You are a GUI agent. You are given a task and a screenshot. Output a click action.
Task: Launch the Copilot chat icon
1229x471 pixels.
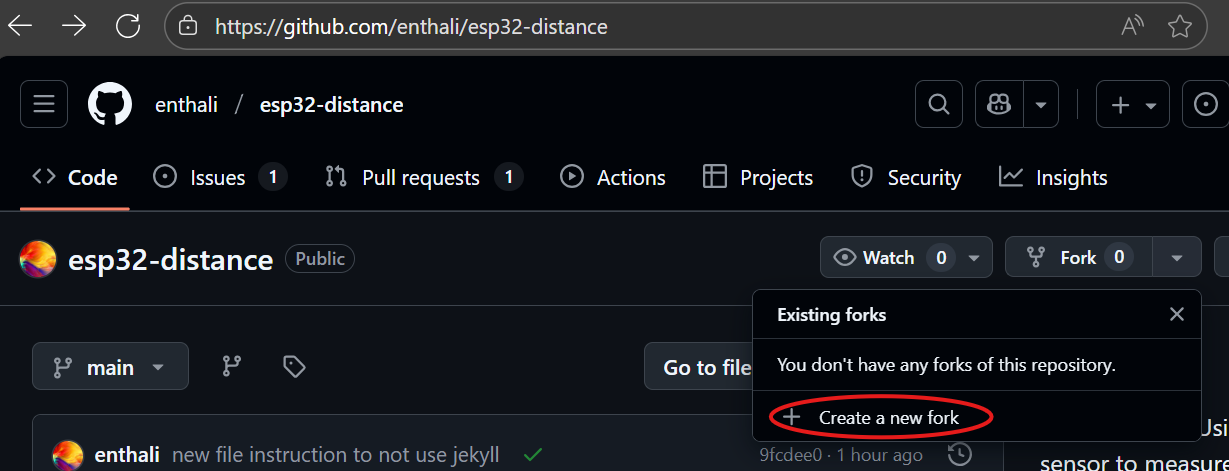(998, 104)
